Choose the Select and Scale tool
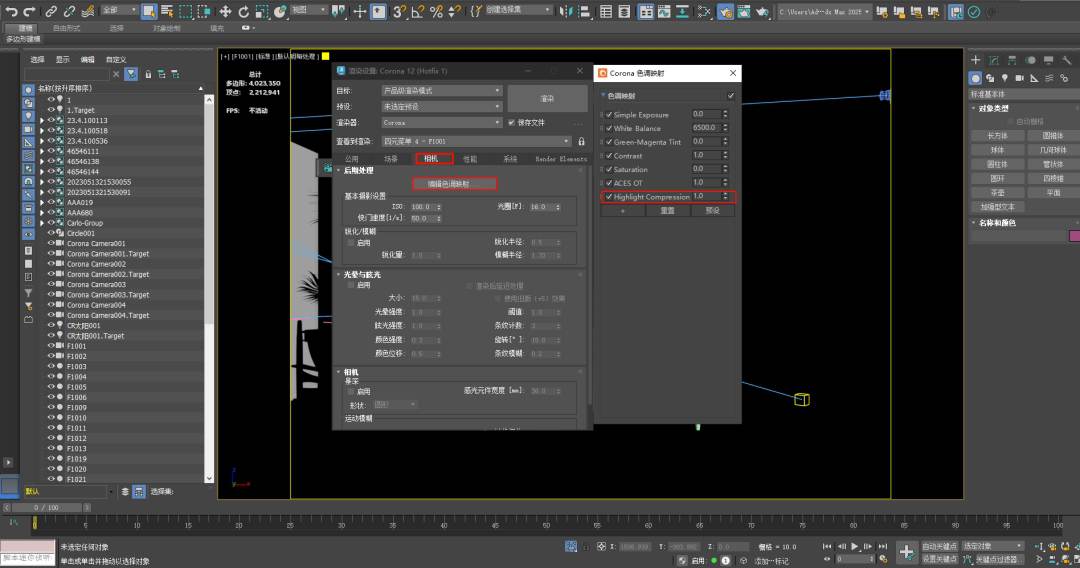Screen dimensions: 1080x568 262,11
